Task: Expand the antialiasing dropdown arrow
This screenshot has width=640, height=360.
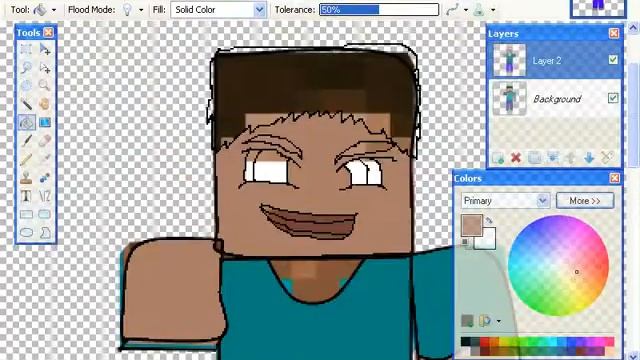Action: [x=466, y=10]
